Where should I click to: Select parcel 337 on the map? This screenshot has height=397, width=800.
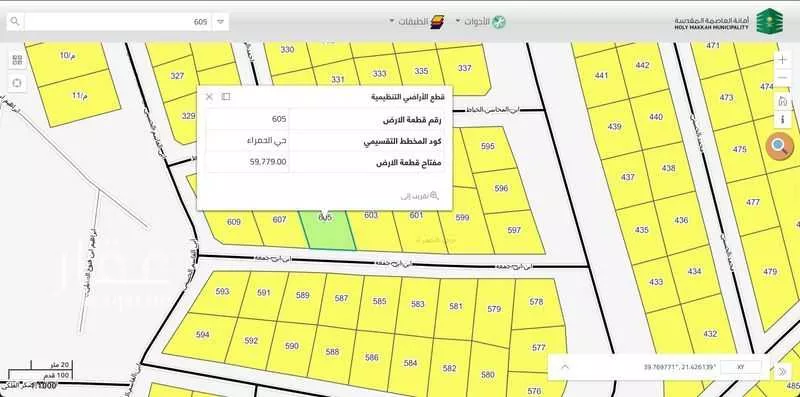[x=465, y=68]
